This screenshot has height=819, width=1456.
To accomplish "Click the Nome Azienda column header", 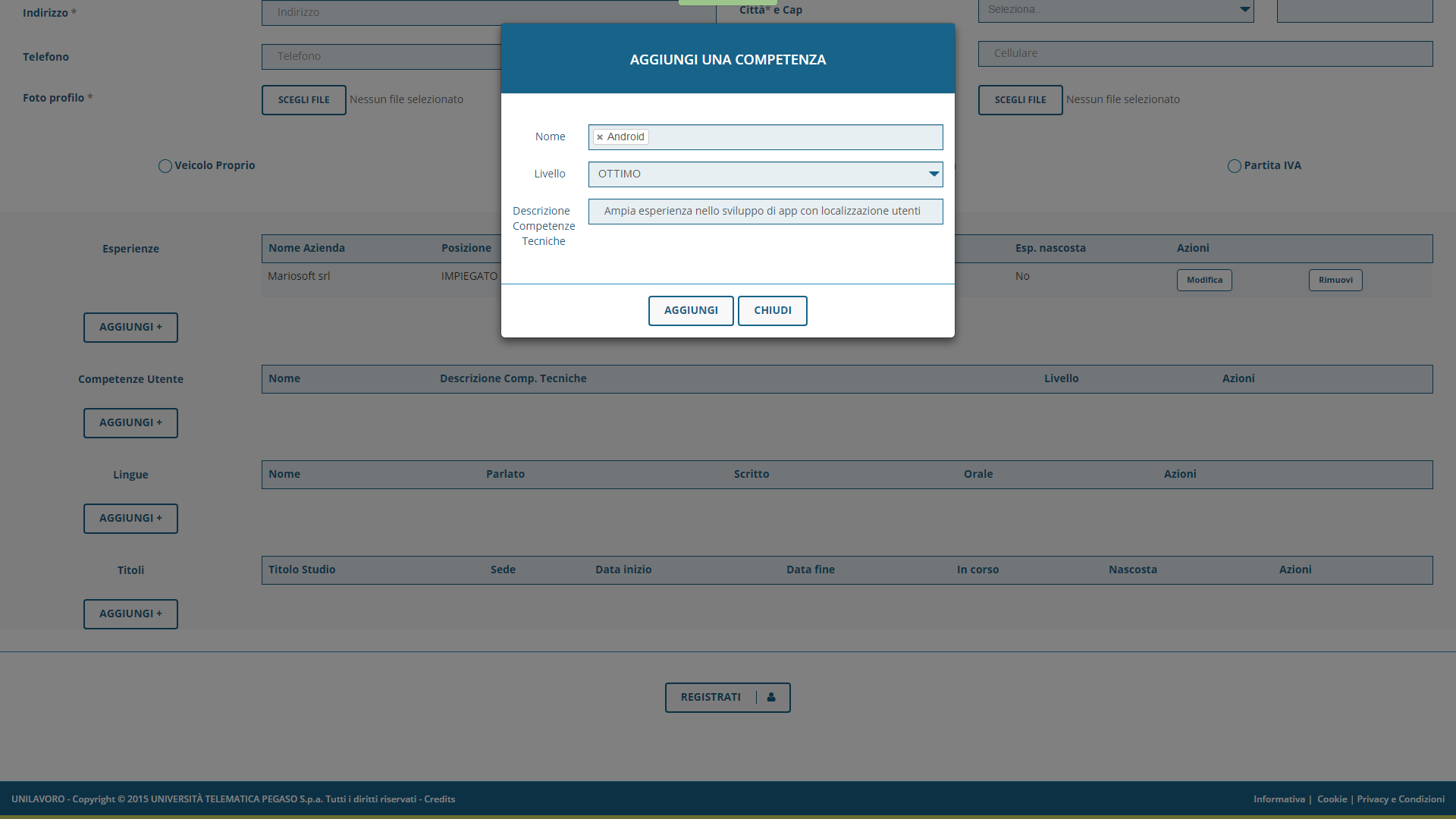I will pyautogui.click(x=306, y=249).
